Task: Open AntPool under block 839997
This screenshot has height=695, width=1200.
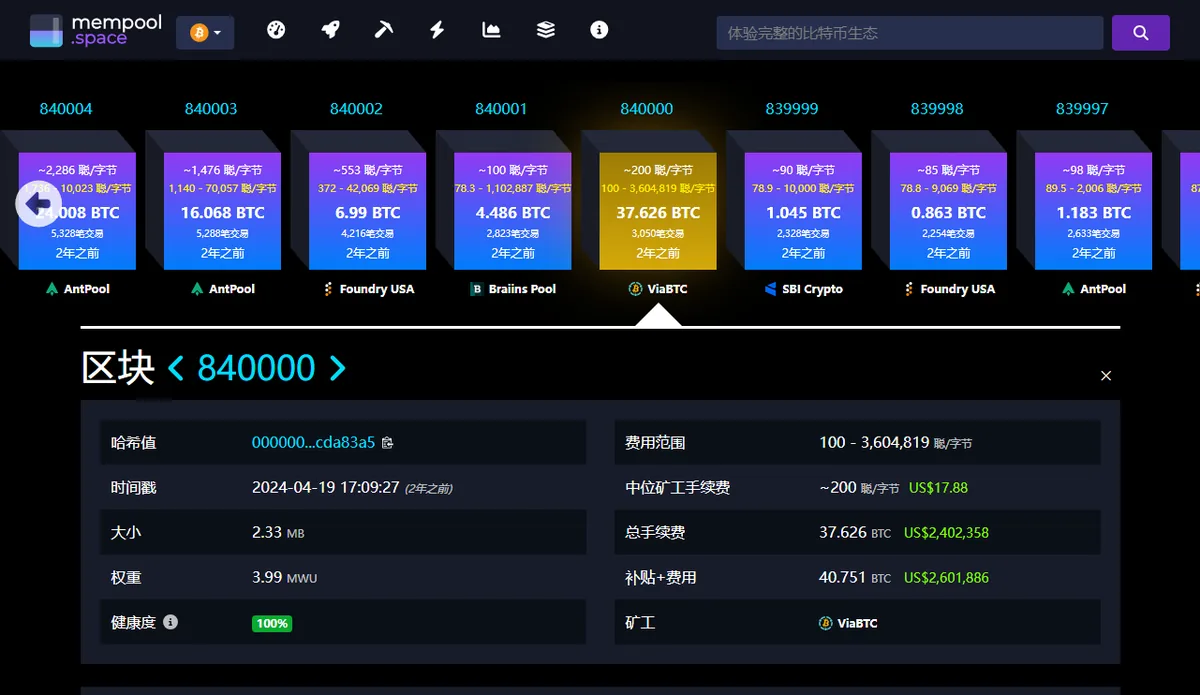Action: (1093, 289)
